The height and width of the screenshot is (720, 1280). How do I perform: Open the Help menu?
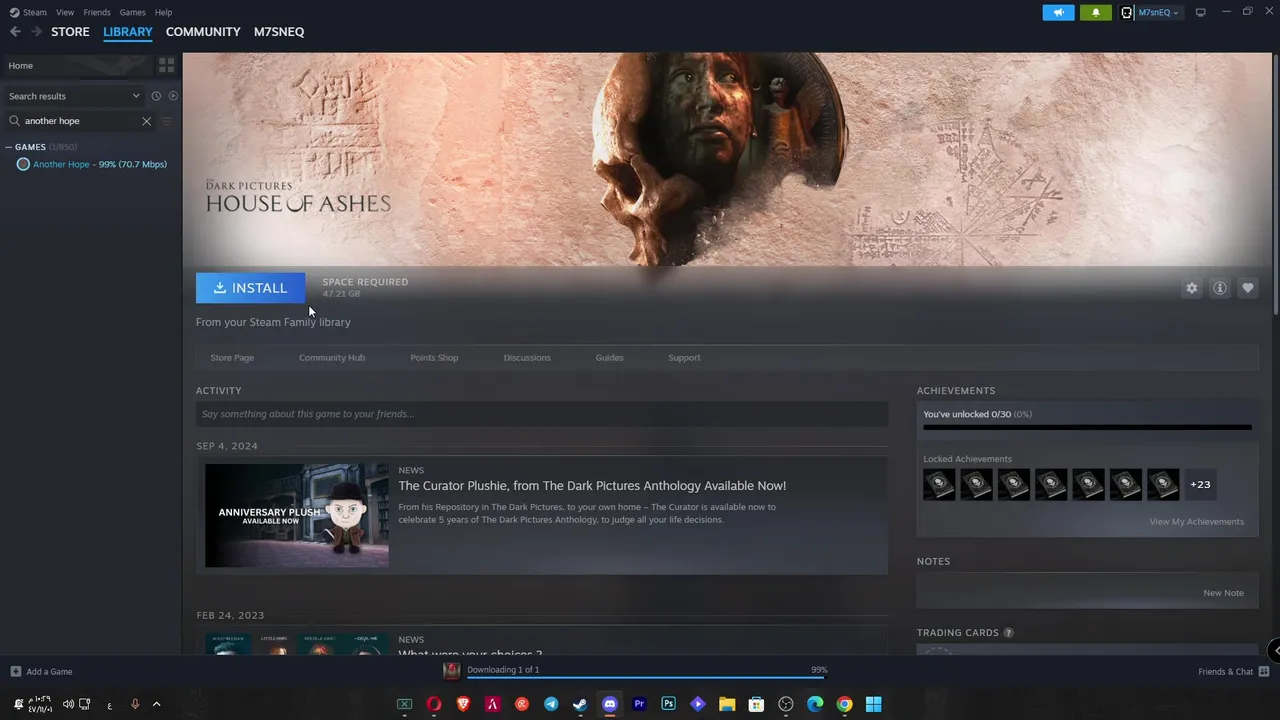pyautogui.click(x=163, y=12)
